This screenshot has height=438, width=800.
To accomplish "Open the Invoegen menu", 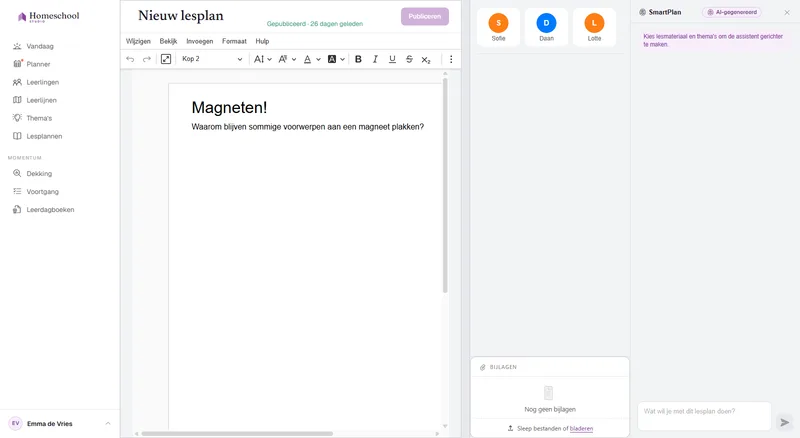I will pos(199,41).
